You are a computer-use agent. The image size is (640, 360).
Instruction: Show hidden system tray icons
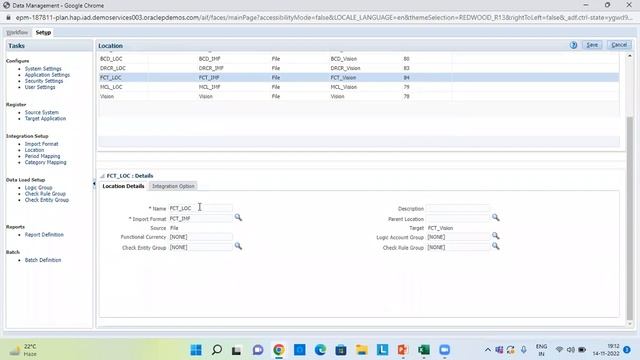487,350
